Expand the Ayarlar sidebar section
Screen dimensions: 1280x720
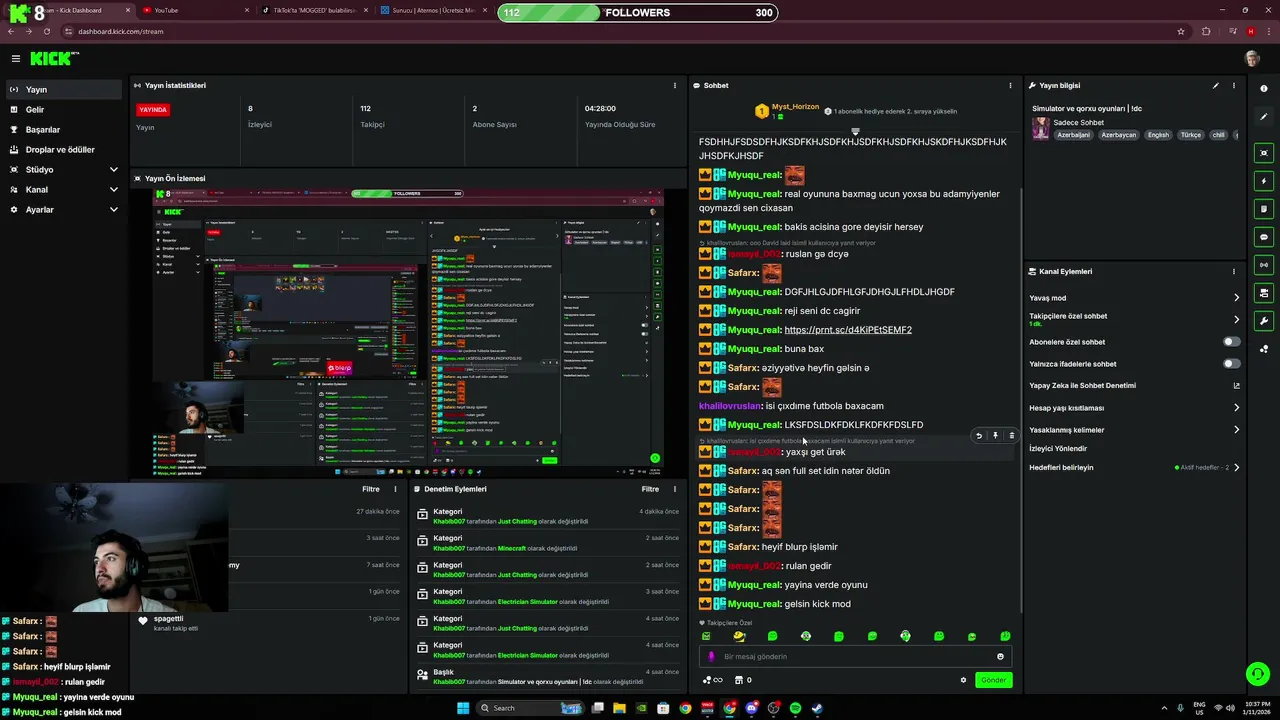click(62, 209)
